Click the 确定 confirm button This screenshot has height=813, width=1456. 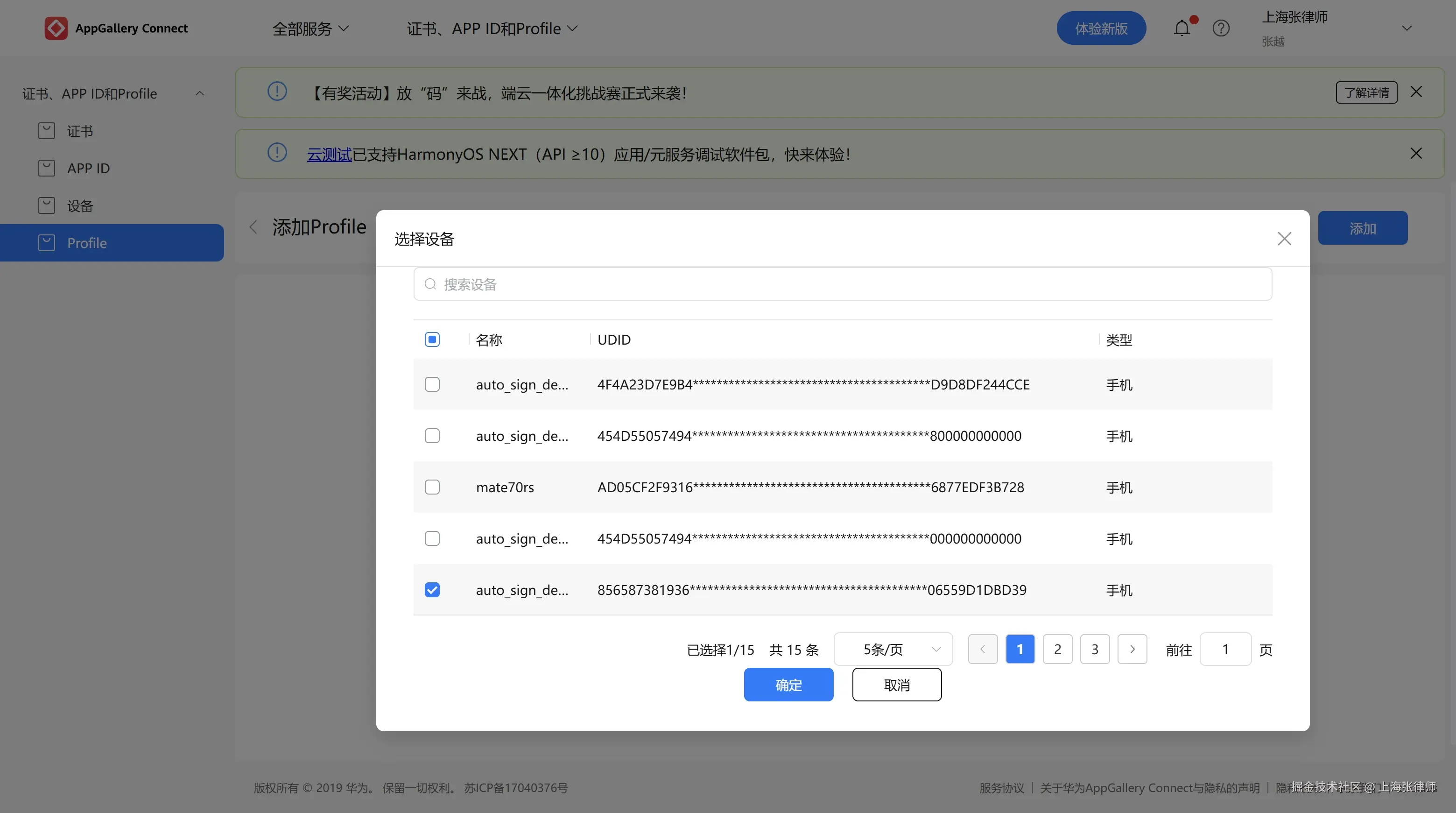[x=788, y=685]
